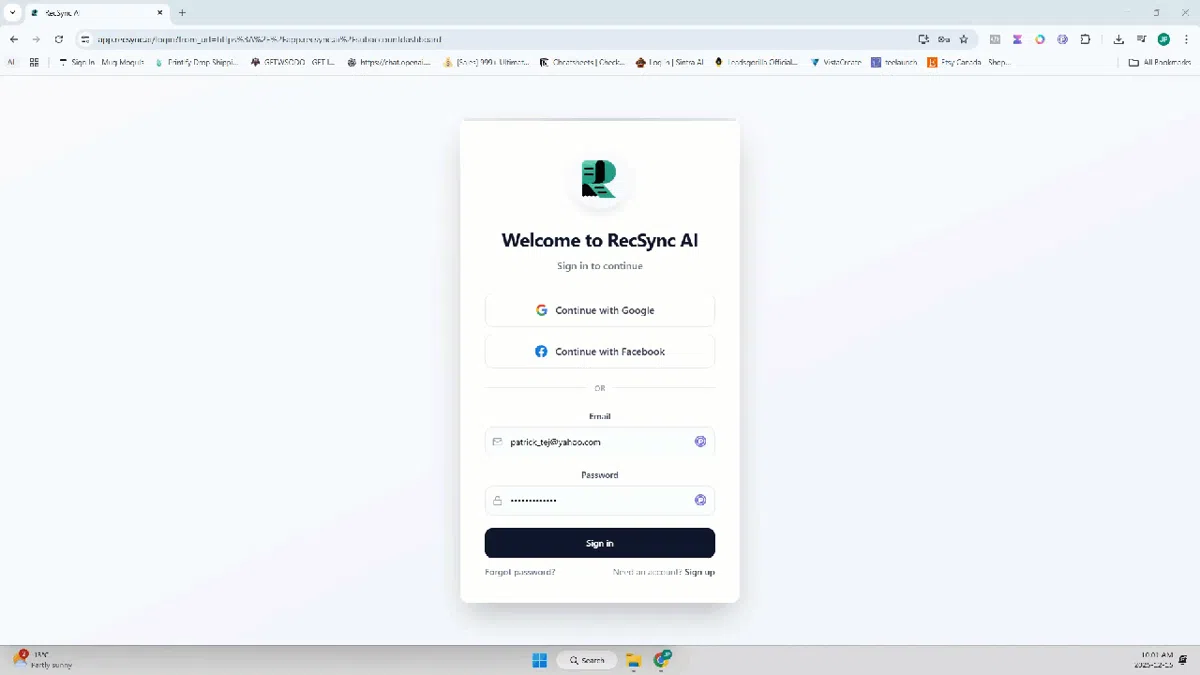The image size is (1200, 675).
Task: Close the RecSync AI tab
Action: (x=159, y=13)
